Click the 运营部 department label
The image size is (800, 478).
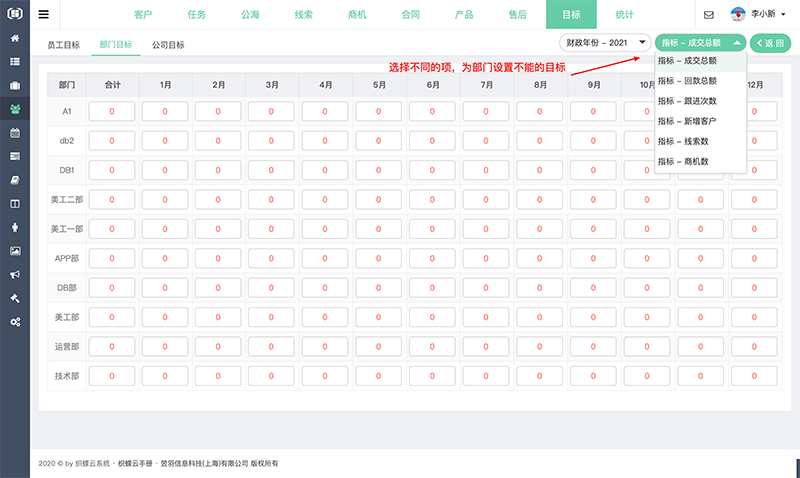[67, 347]
